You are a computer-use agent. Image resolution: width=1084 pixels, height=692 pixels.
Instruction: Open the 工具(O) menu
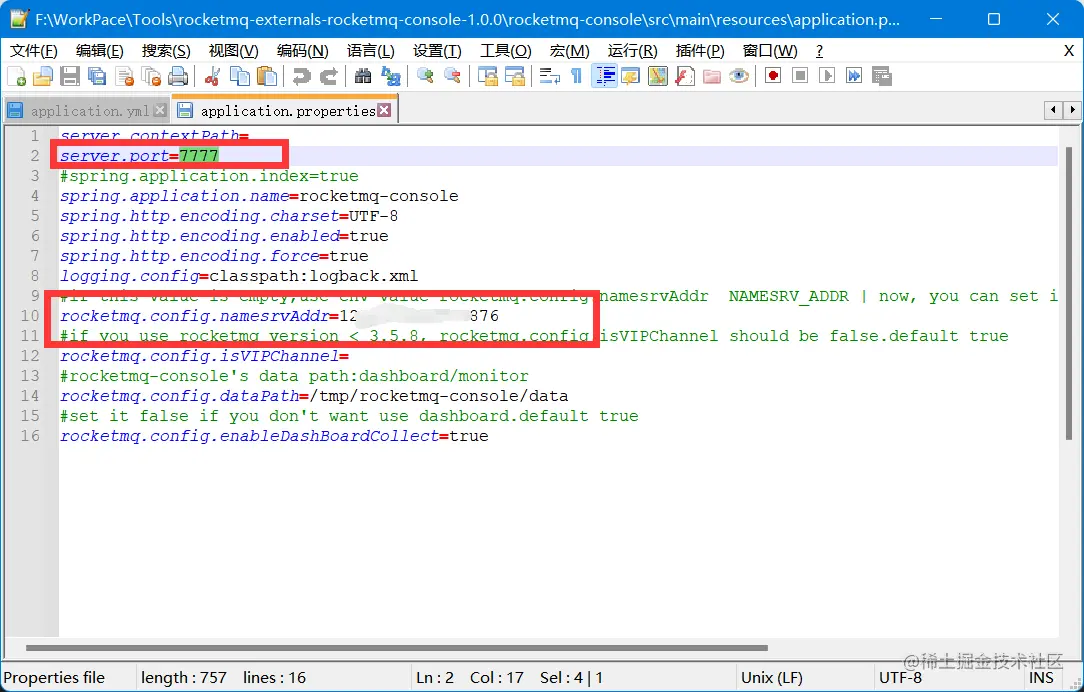click(x=505, y=51)
